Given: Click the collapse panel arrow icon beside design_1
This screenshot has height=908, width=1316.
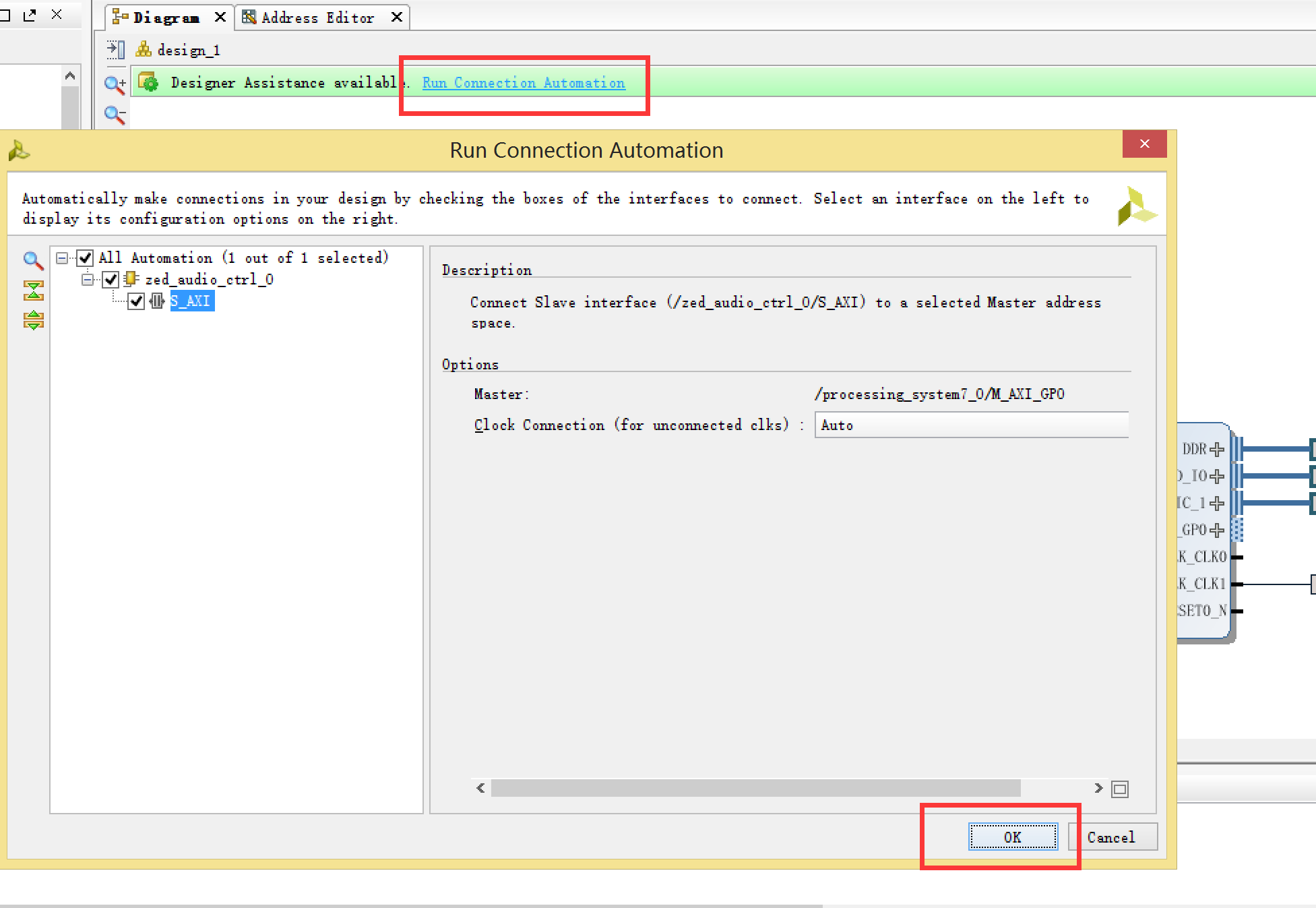Looking at the screenshot, I should 115,49.
